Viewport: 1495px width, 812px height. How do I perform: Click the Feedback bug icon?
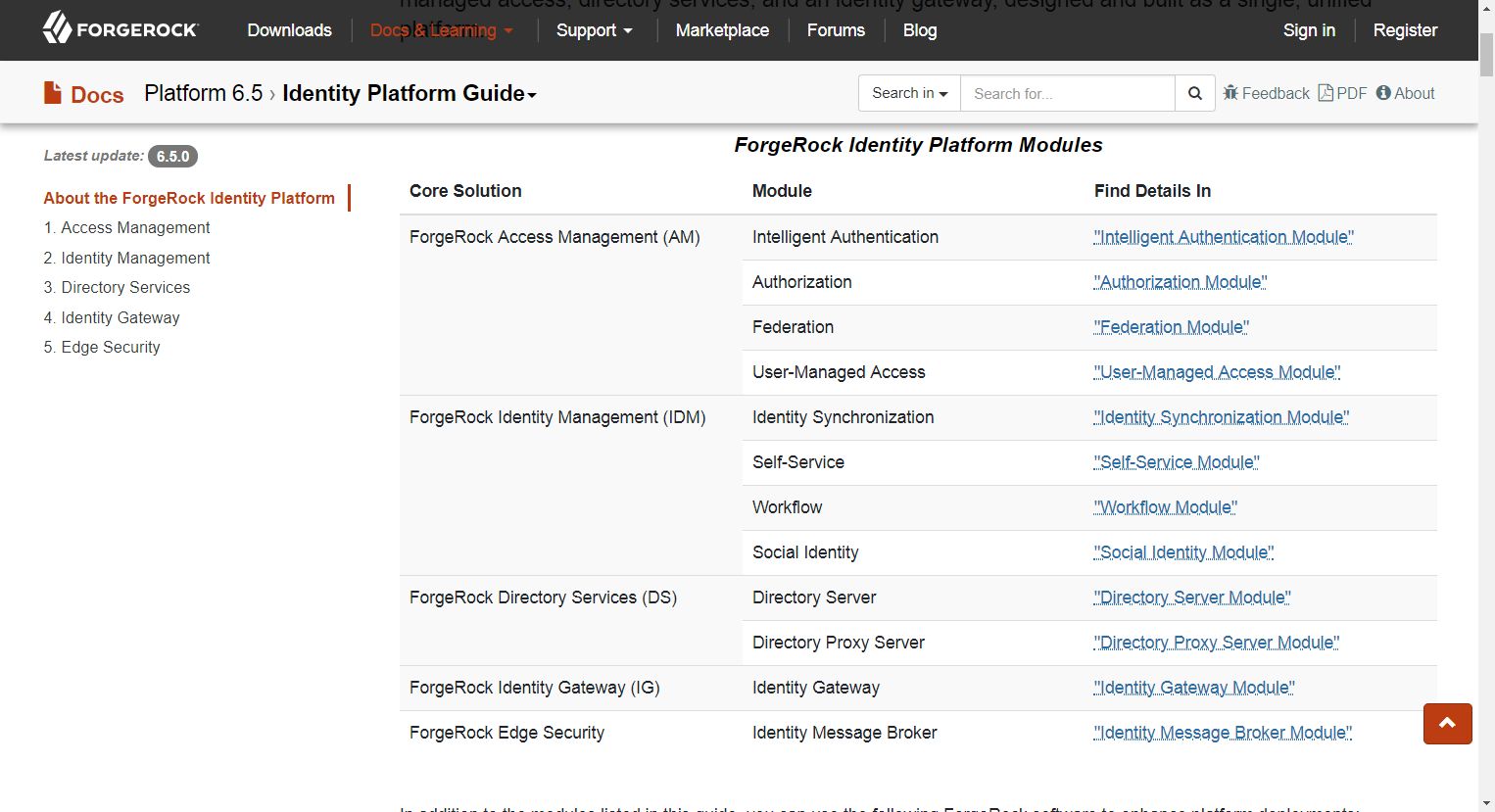1230,93
